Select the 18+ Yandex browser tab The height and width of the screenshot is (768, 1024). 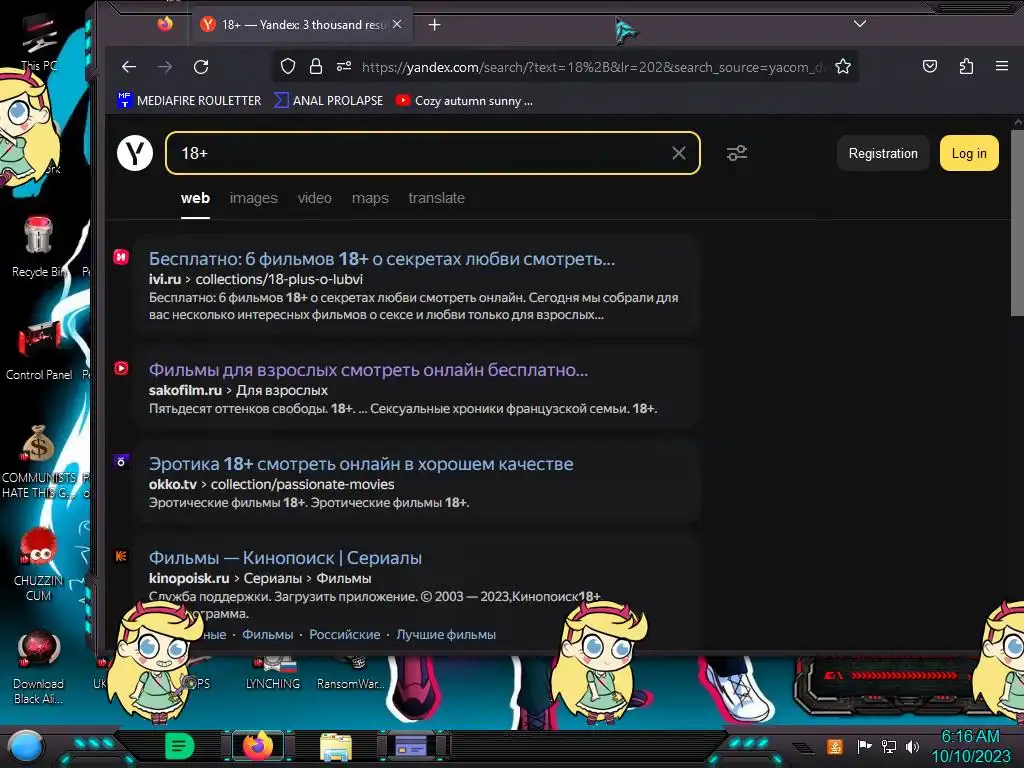click(x=302, y=25)
